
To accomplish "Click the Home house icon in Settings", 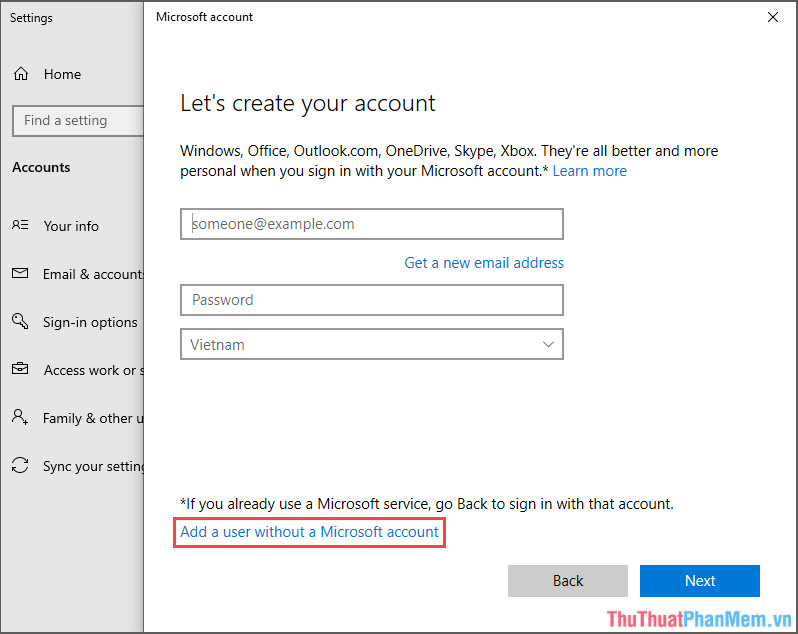I will click(x=21, y=74).
